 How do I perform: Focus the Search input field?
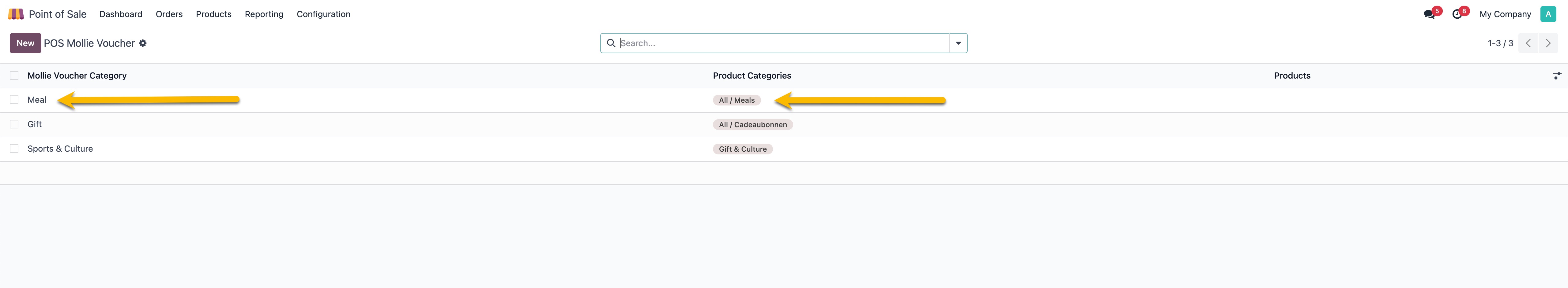point(782,43)
